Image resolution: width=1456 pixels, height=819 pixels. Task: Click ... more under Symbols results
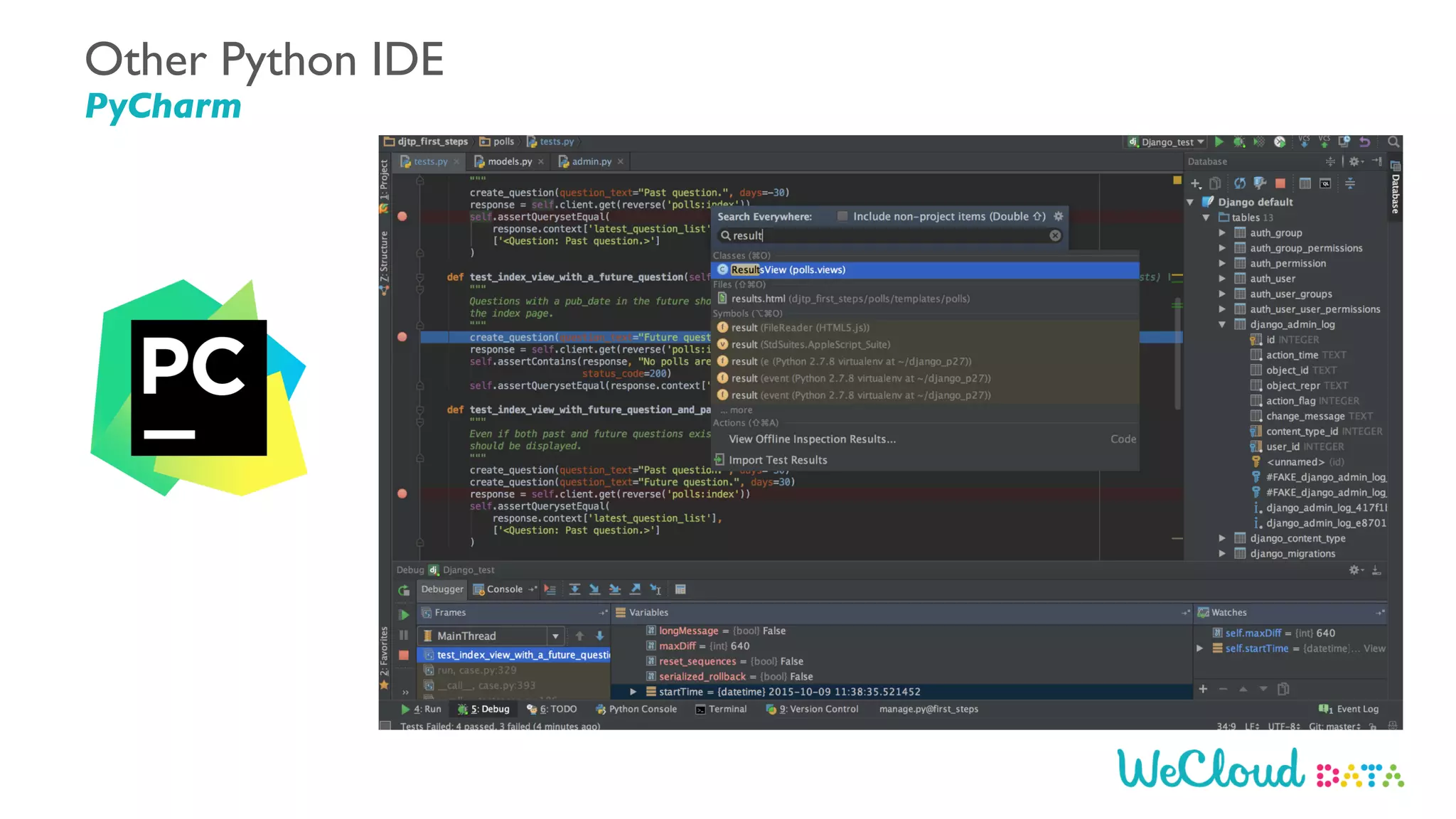pyautogui.click(x=737, y=410)
